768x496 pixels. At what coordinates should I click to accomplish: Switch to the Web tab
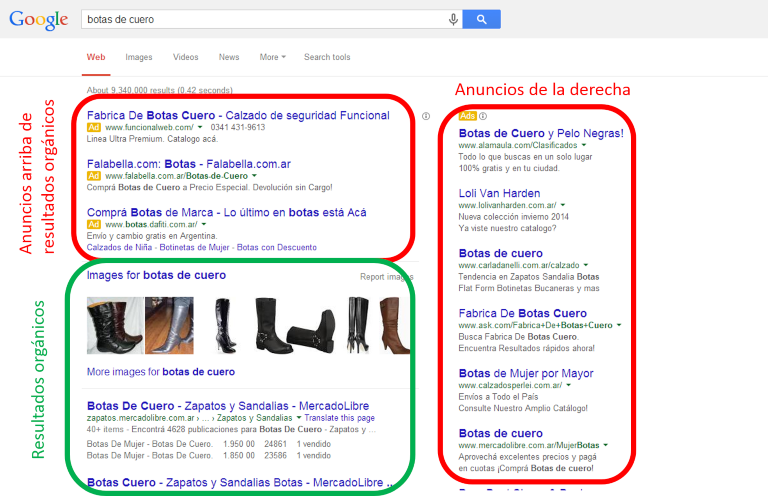[x=96, y=57]
